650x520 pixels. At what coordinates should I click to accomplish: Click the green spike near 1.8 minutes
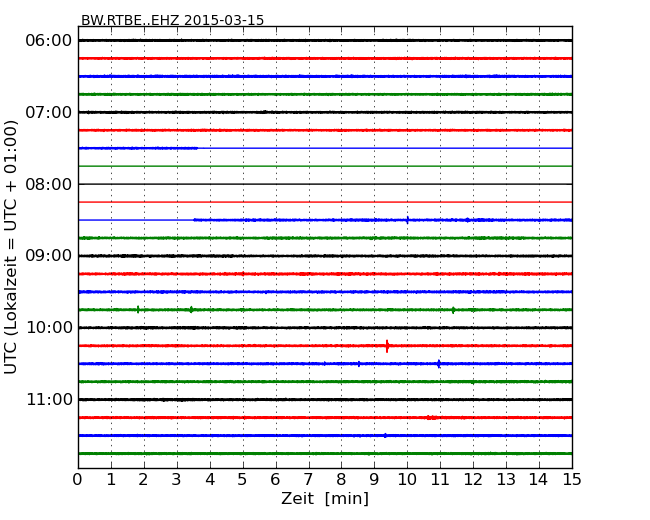(138, 310)
